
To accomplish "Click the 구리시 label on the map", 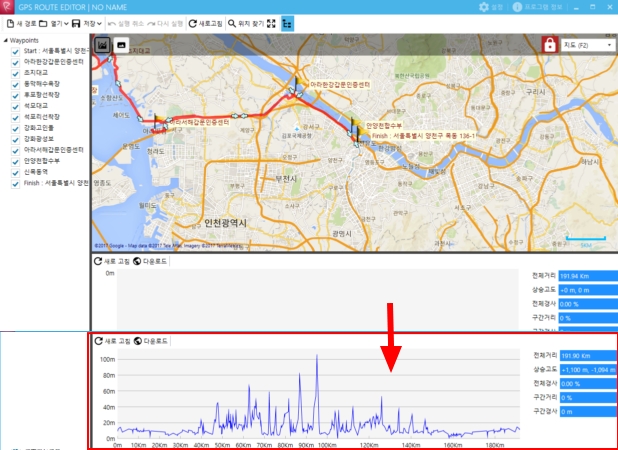I will tap(536, 92).
